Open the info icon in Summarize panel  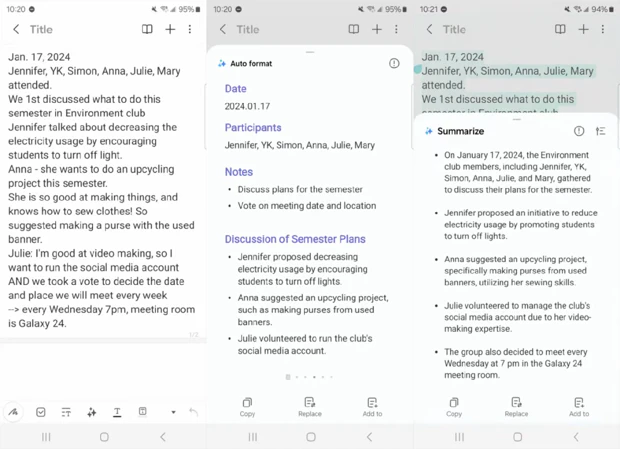579,131
